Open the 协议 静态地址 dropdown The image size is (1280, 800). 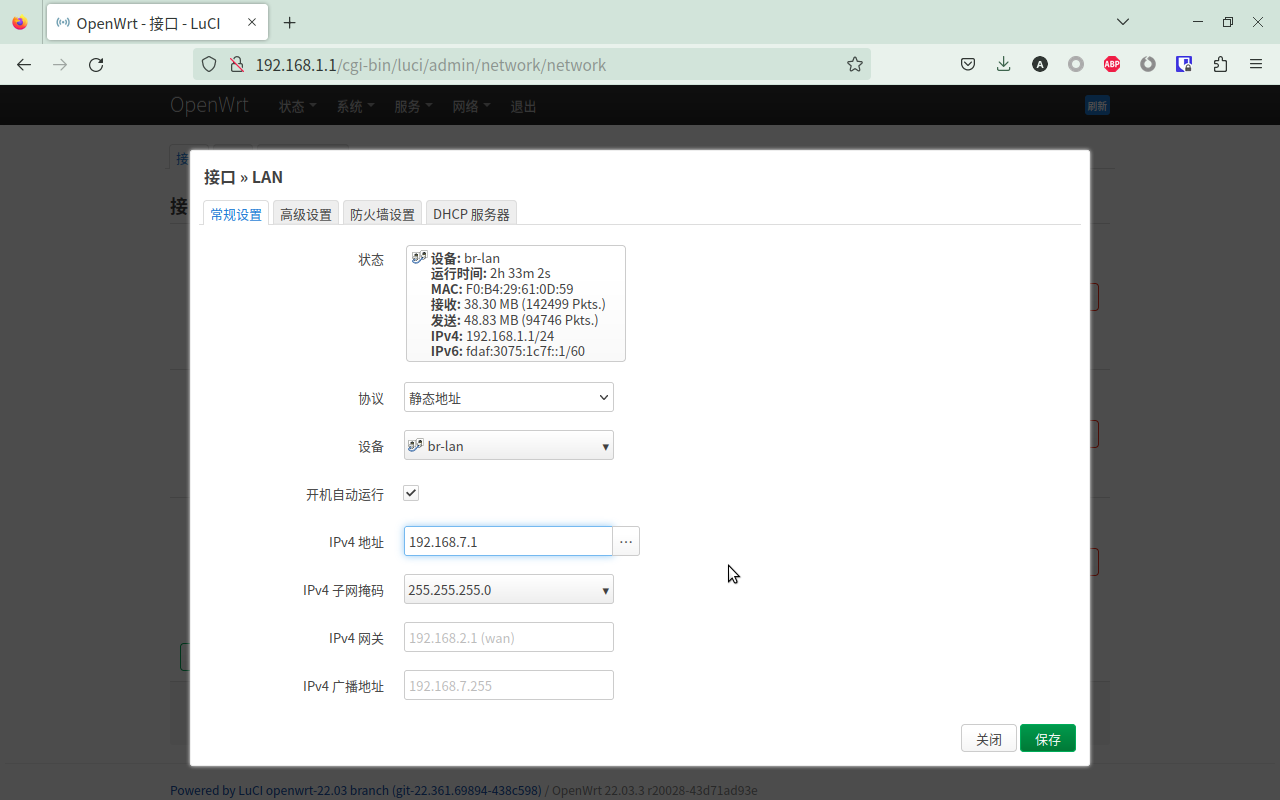point(509,397)
